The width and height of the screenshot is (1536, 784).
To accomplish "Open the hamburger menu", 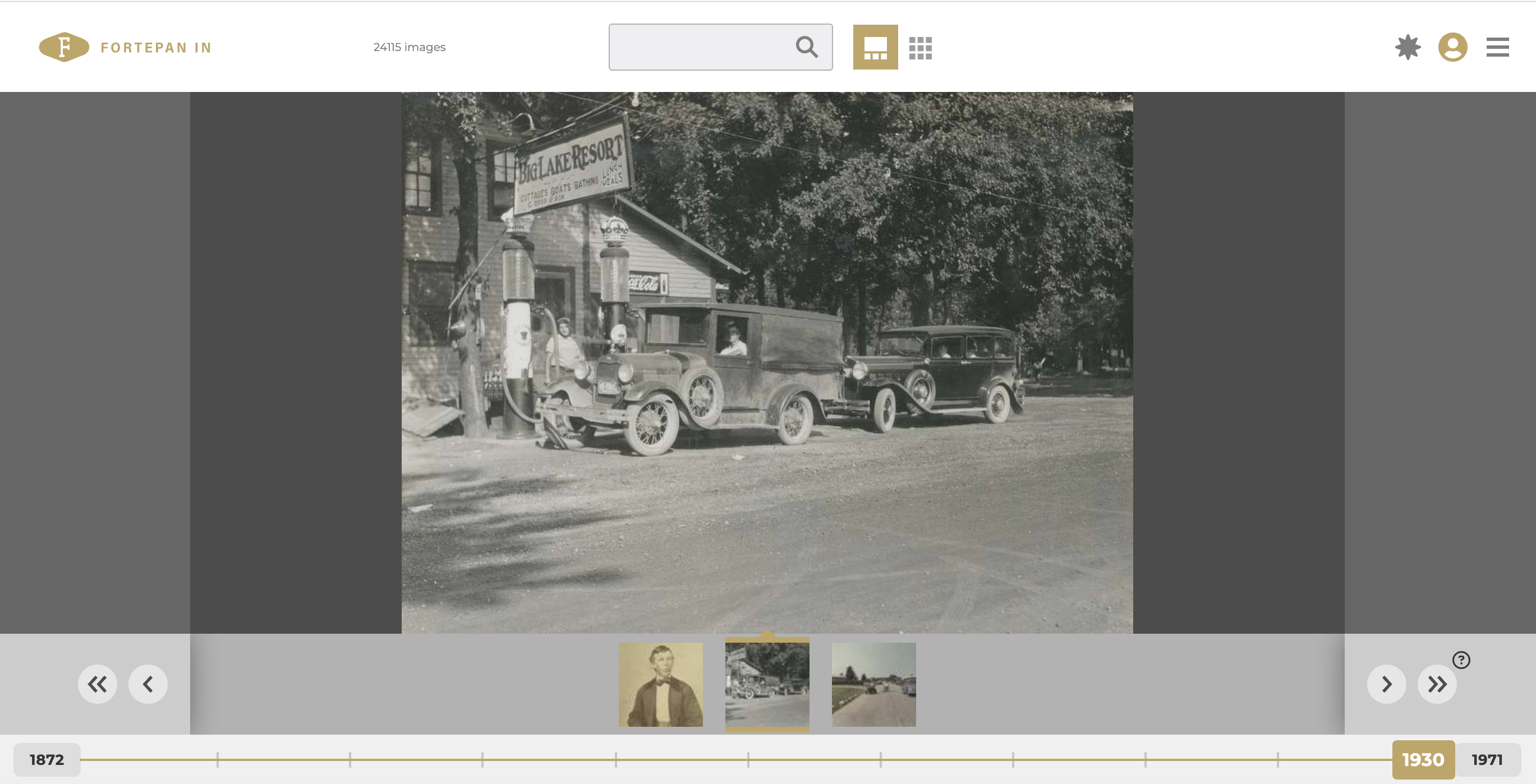I will click(1497, 47).
